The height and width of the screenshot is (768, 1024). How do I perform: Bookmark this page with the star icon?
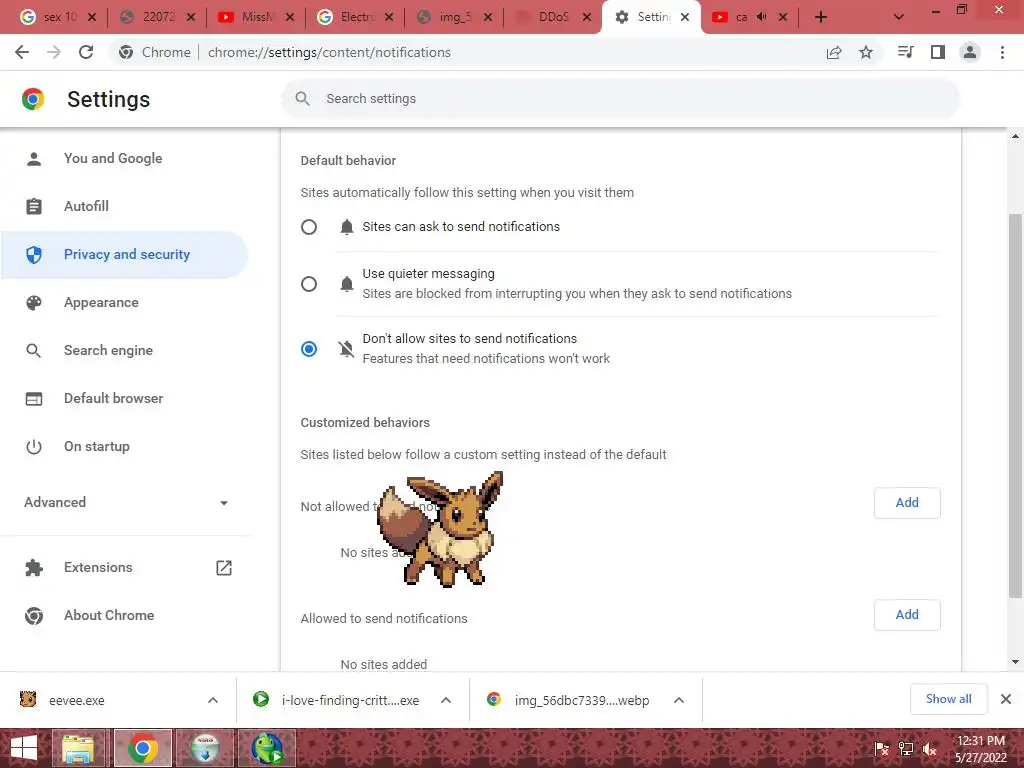click(x=866, y=52)
